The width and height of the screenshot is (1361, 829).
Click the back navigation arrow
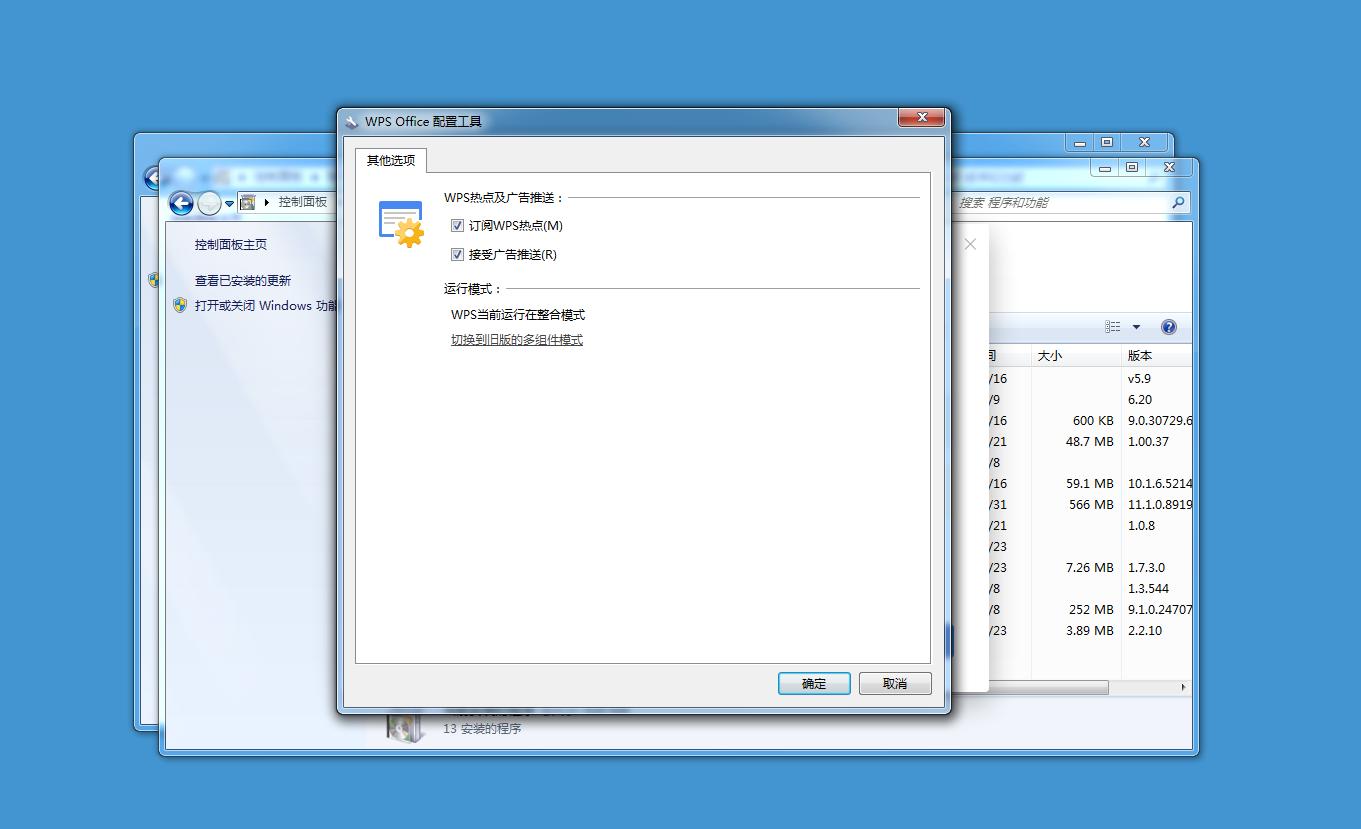coord(181,203)
